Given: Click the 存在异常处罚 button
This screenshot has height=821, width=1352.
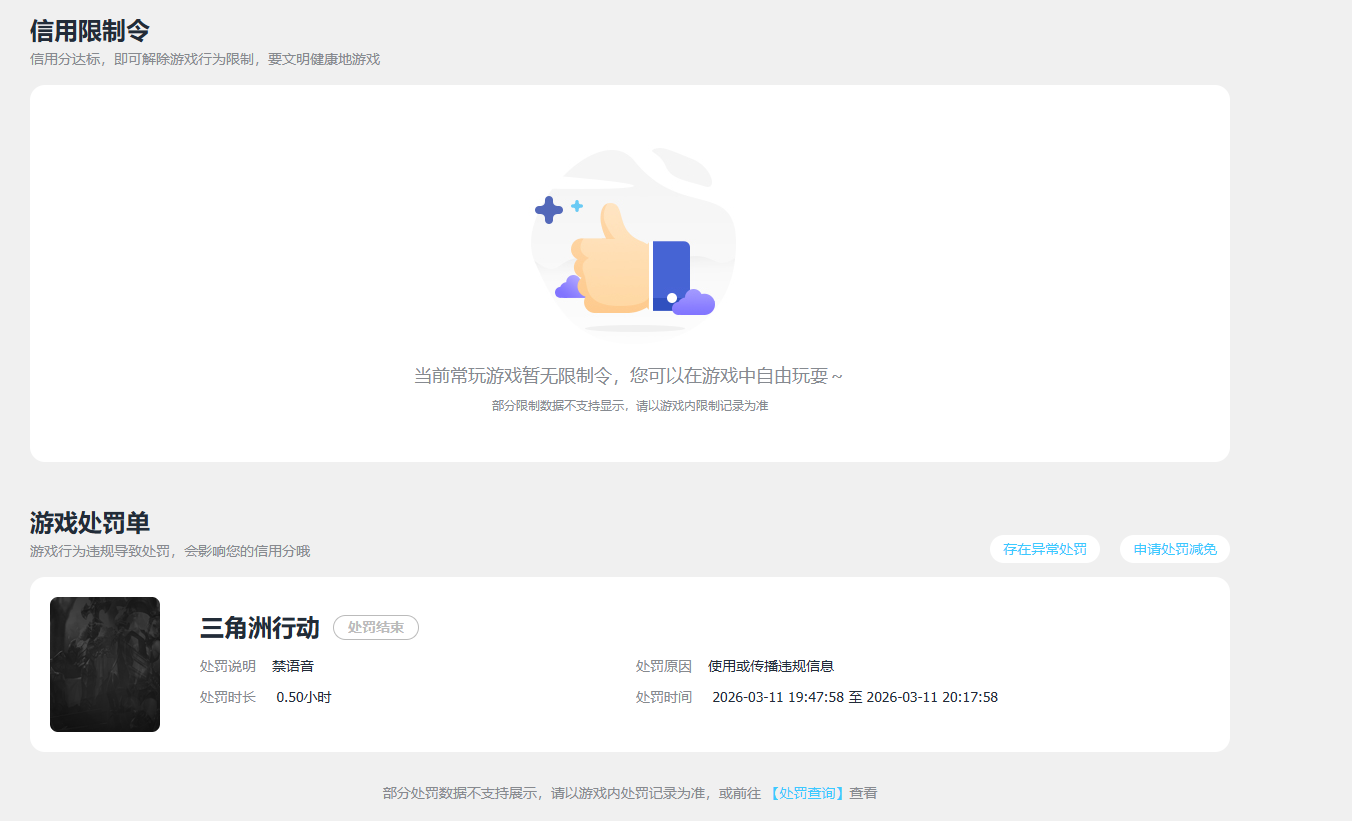Looking at the screenshot, I should pyautogui.click(x=1045, y=549).
